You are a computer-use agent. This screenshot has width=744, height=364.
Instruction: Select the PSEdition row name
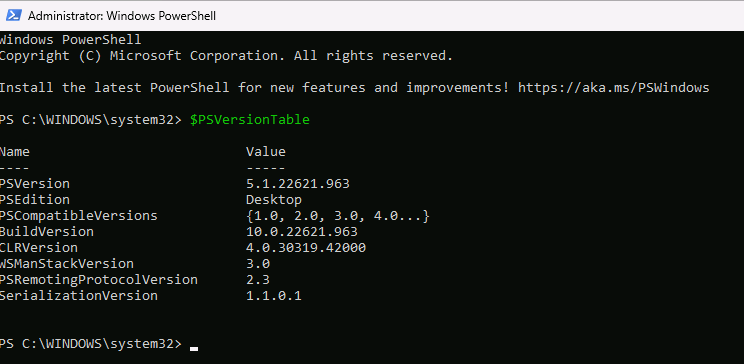coord(35,200)
